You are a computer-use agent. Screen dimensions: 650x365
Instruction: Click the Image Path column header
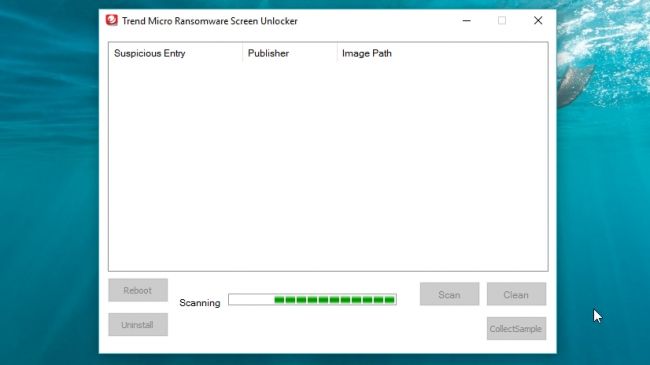(442, 53)
